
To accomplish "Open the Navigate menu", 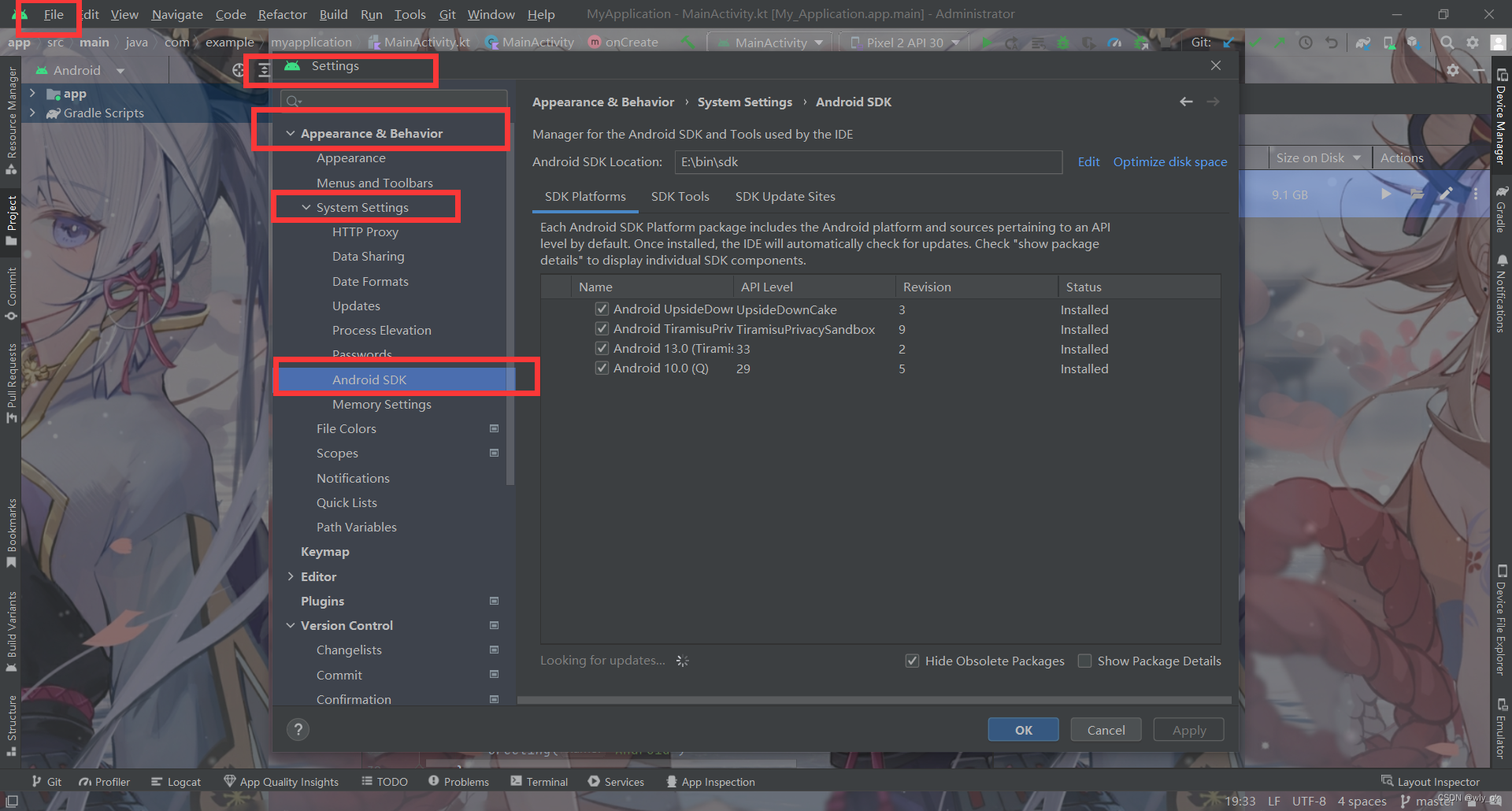I will [x=177, y=14].
